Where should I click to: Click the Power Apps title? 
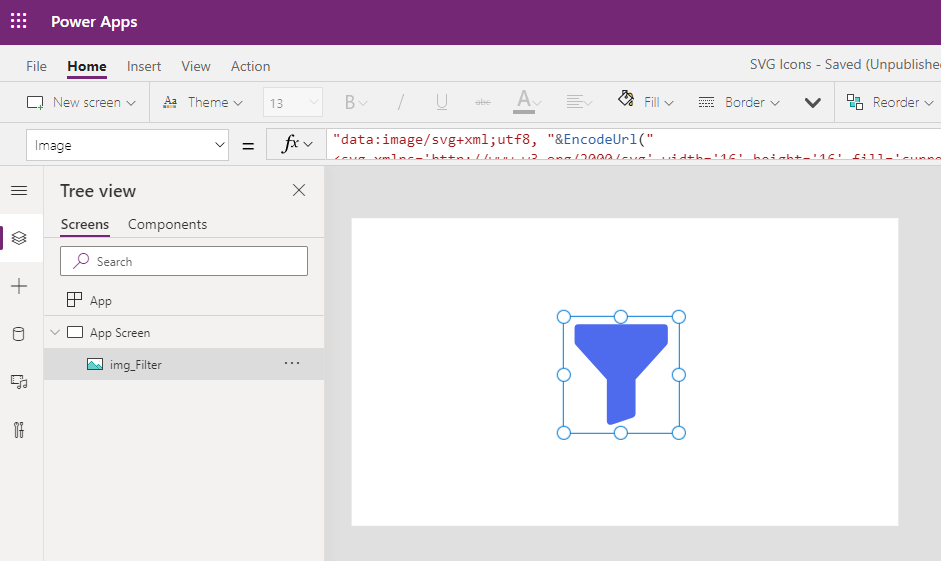94,22
